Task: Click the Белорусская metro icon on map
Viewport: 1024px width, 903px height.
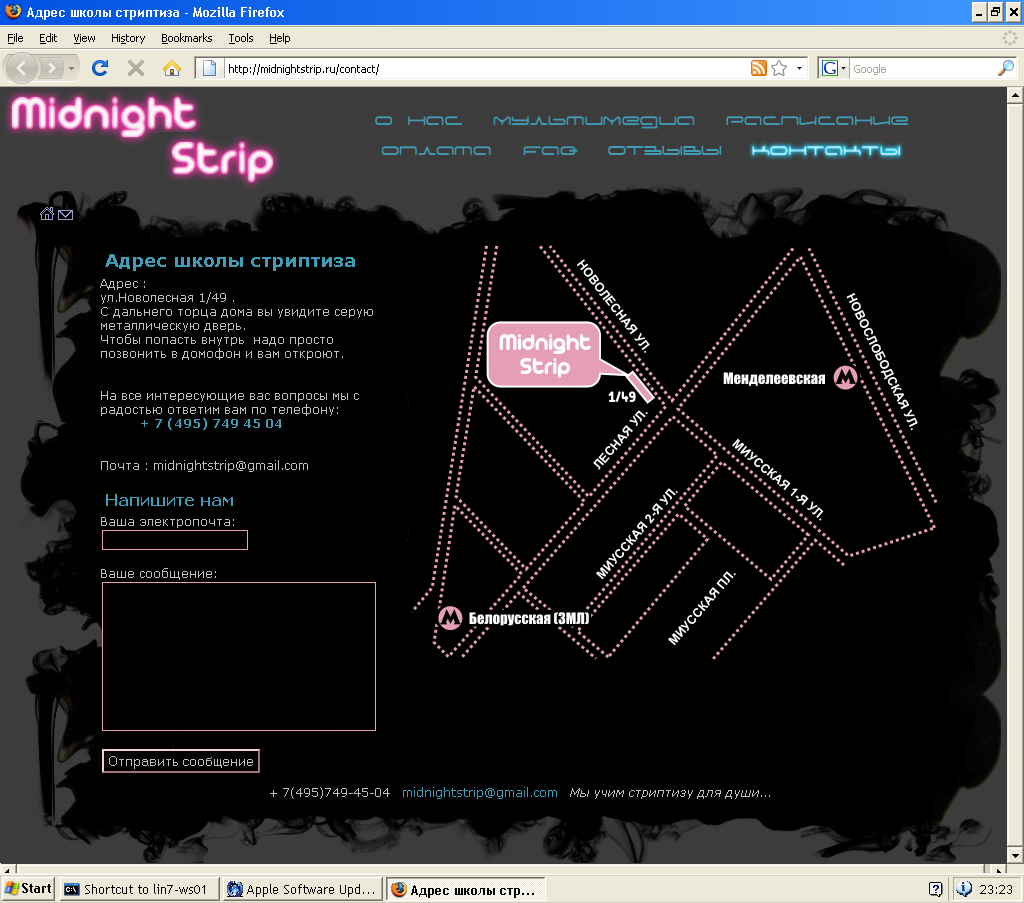Action: click(x=450, y=617)
